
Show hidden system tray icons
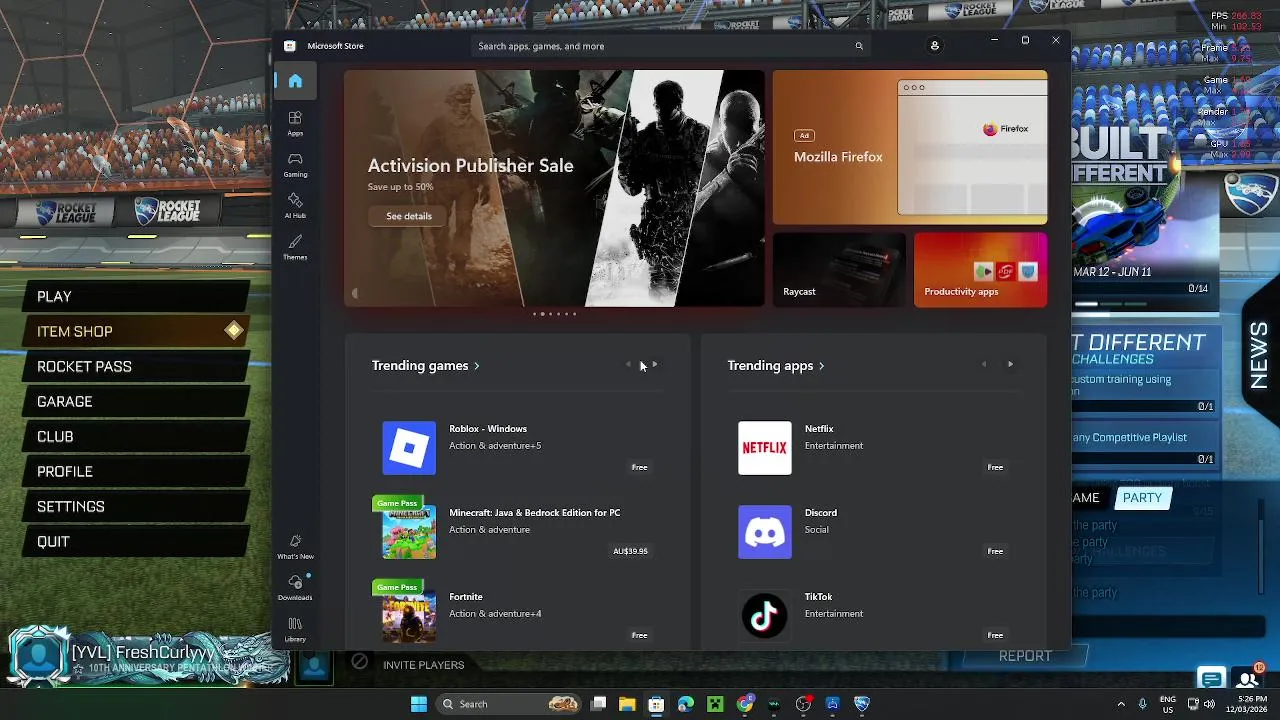(x=1121, y=704)
